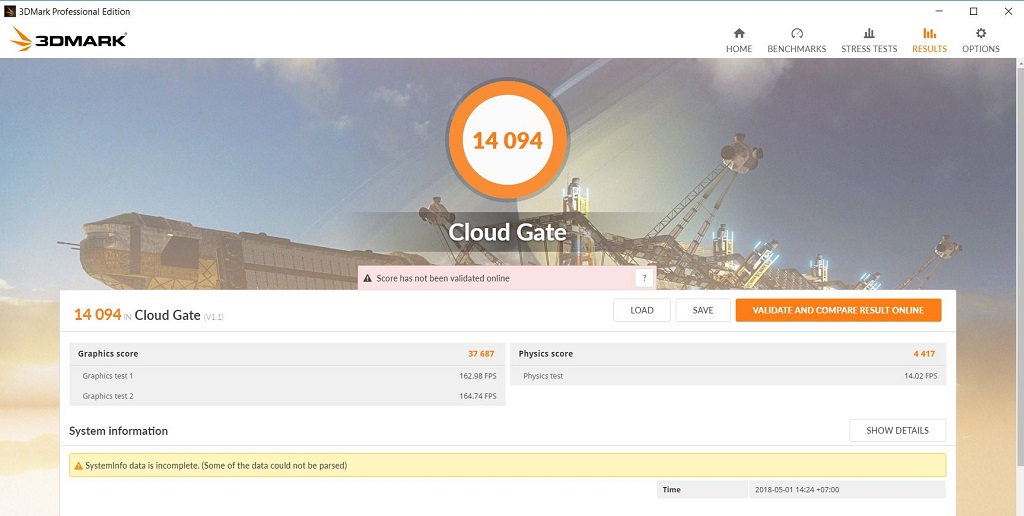Open the Home icon in navigation
The image size is (1024, 516).
pyautogui.click(x=739, y=33)
